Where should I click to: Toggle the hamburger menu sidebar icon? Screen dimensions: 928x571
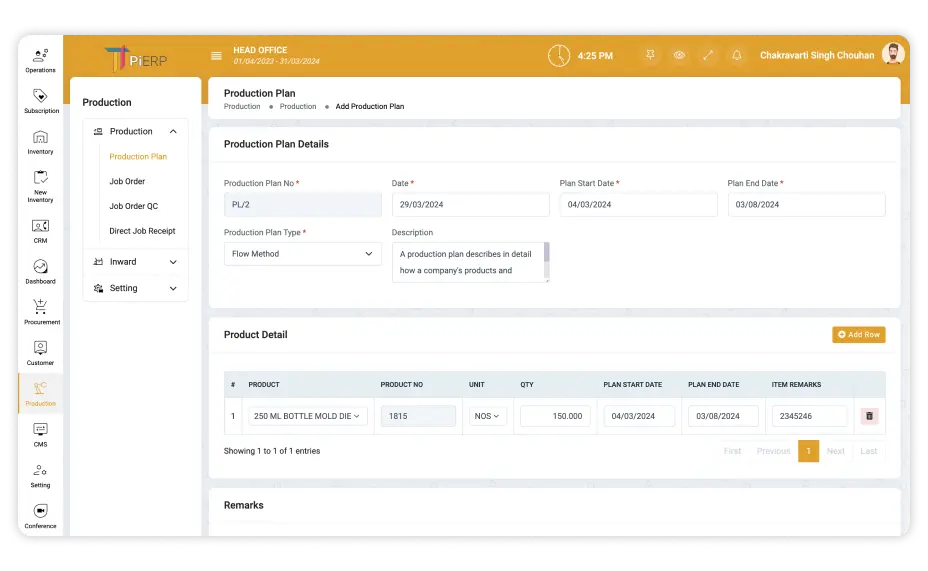pos(216,56)
